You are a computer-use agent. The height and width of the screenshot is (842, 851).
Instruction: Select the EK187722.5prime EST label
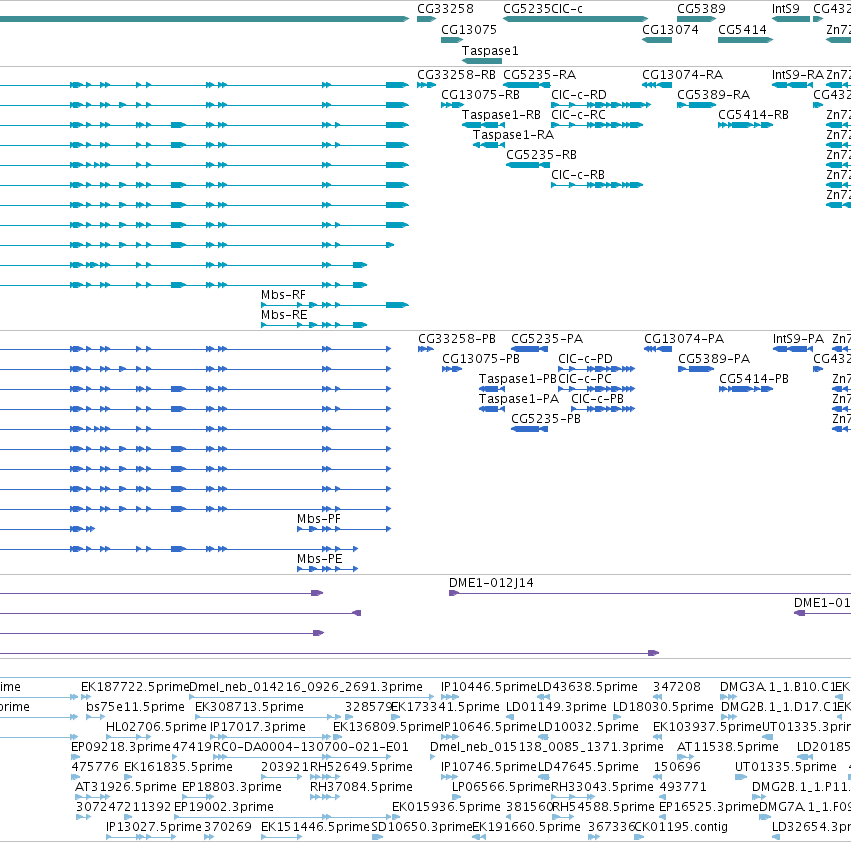pos(135,687)
